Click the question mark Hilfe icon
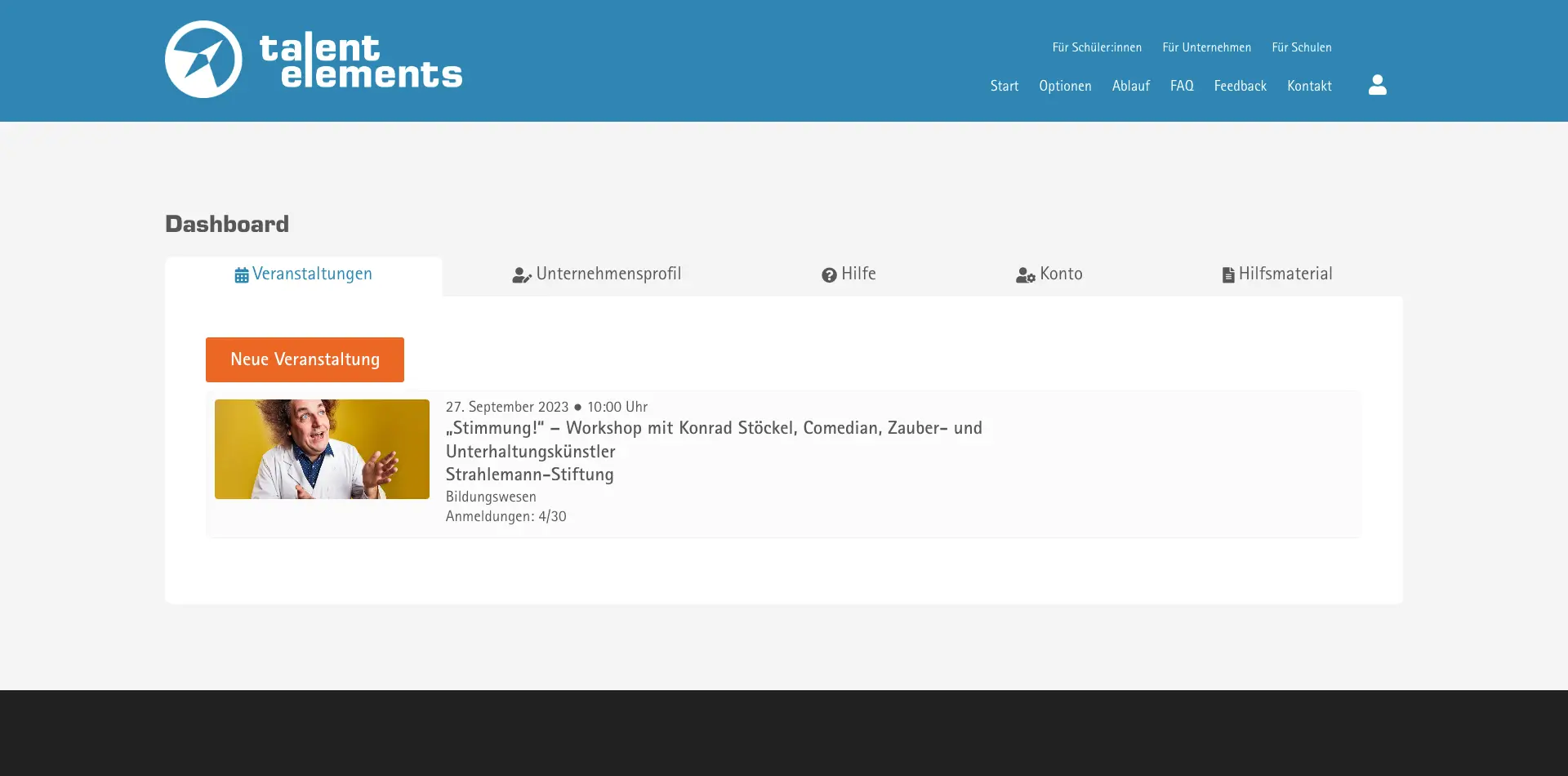The width and height of the screenshot is (1568, 776). [829, 275]
